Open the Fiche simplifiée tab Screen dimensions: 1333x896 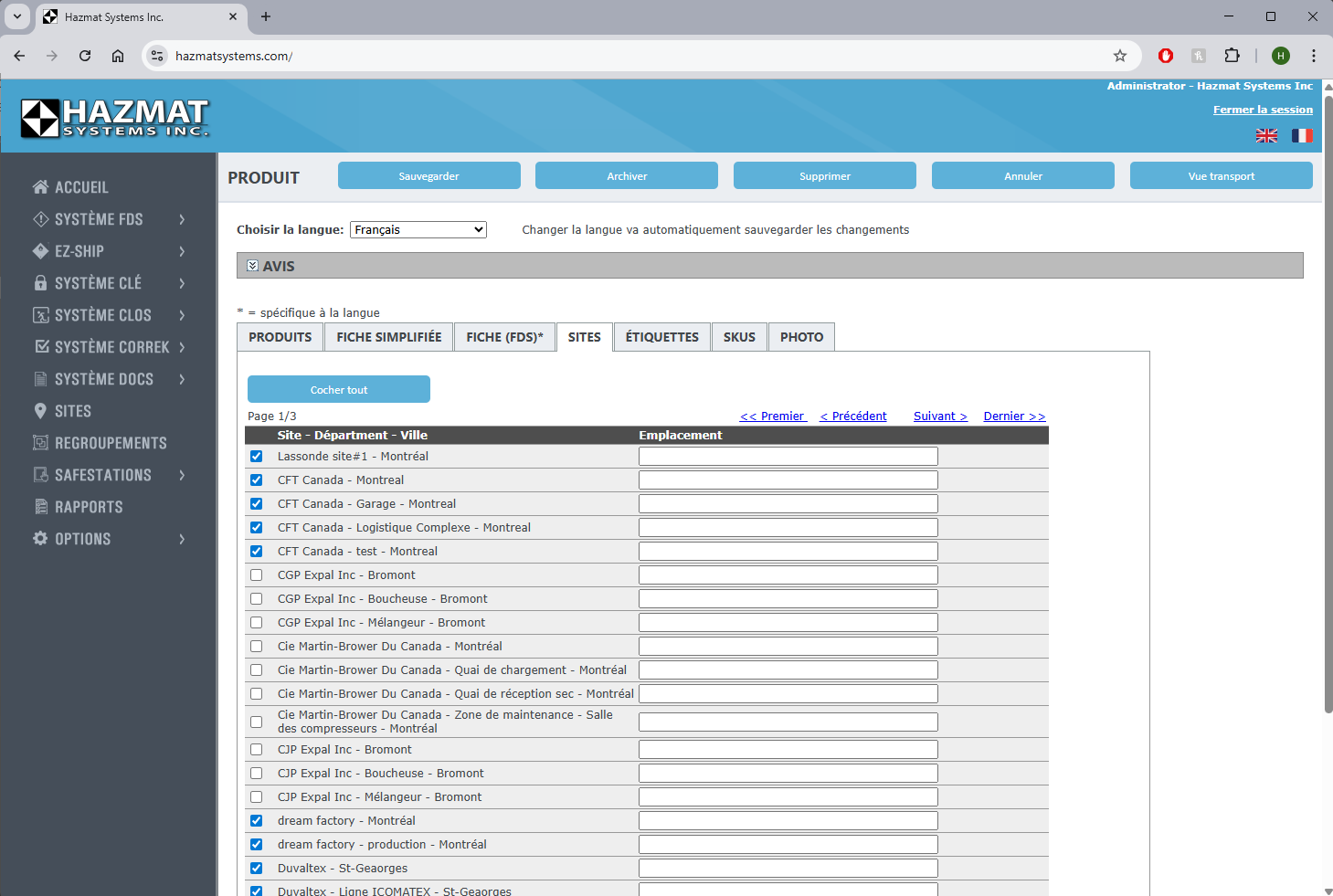(x=388, y=337)
